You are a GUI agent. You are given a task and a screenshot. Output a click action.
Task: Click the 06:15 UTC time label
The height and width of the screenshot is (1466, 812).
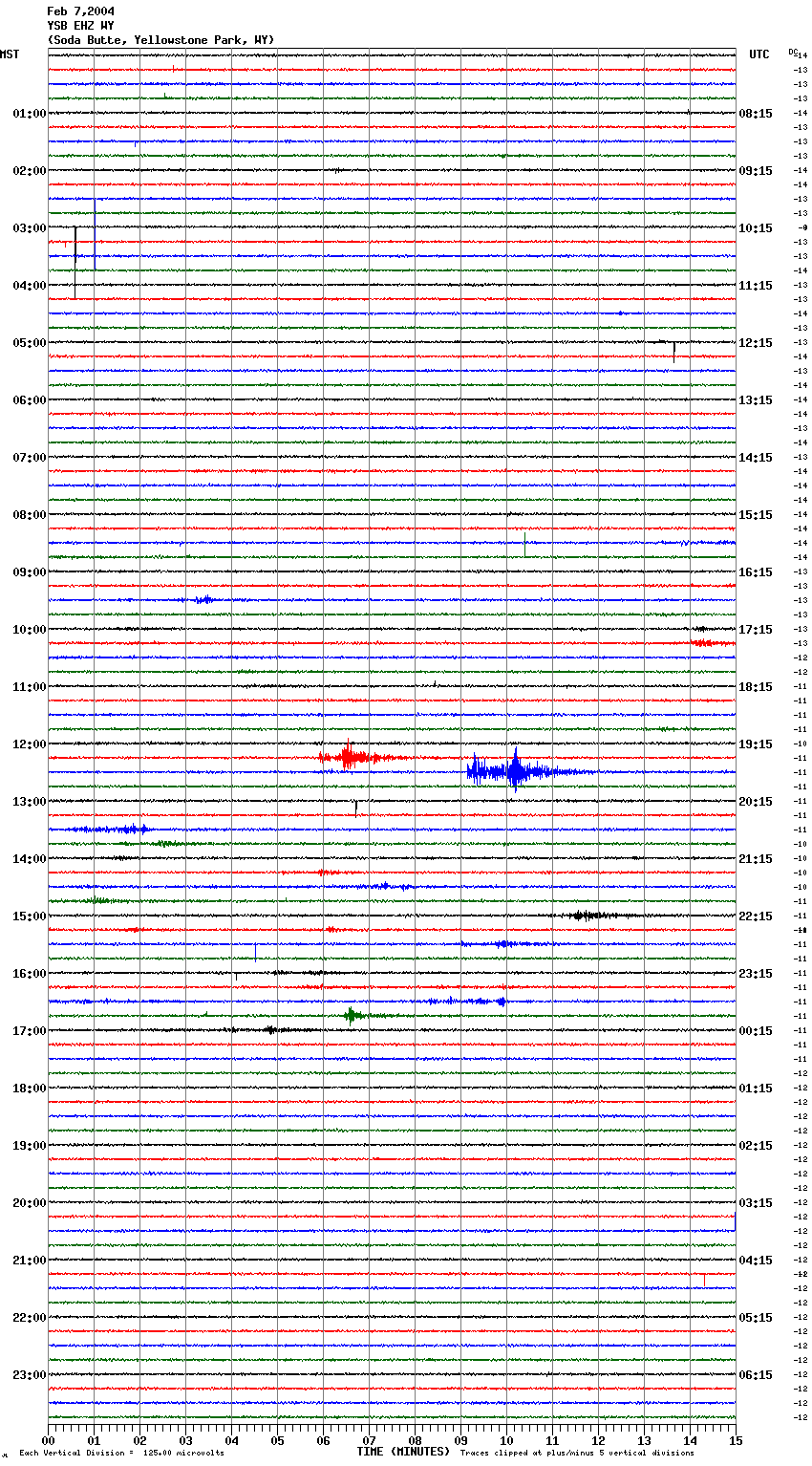click(x=756, y=1375)
